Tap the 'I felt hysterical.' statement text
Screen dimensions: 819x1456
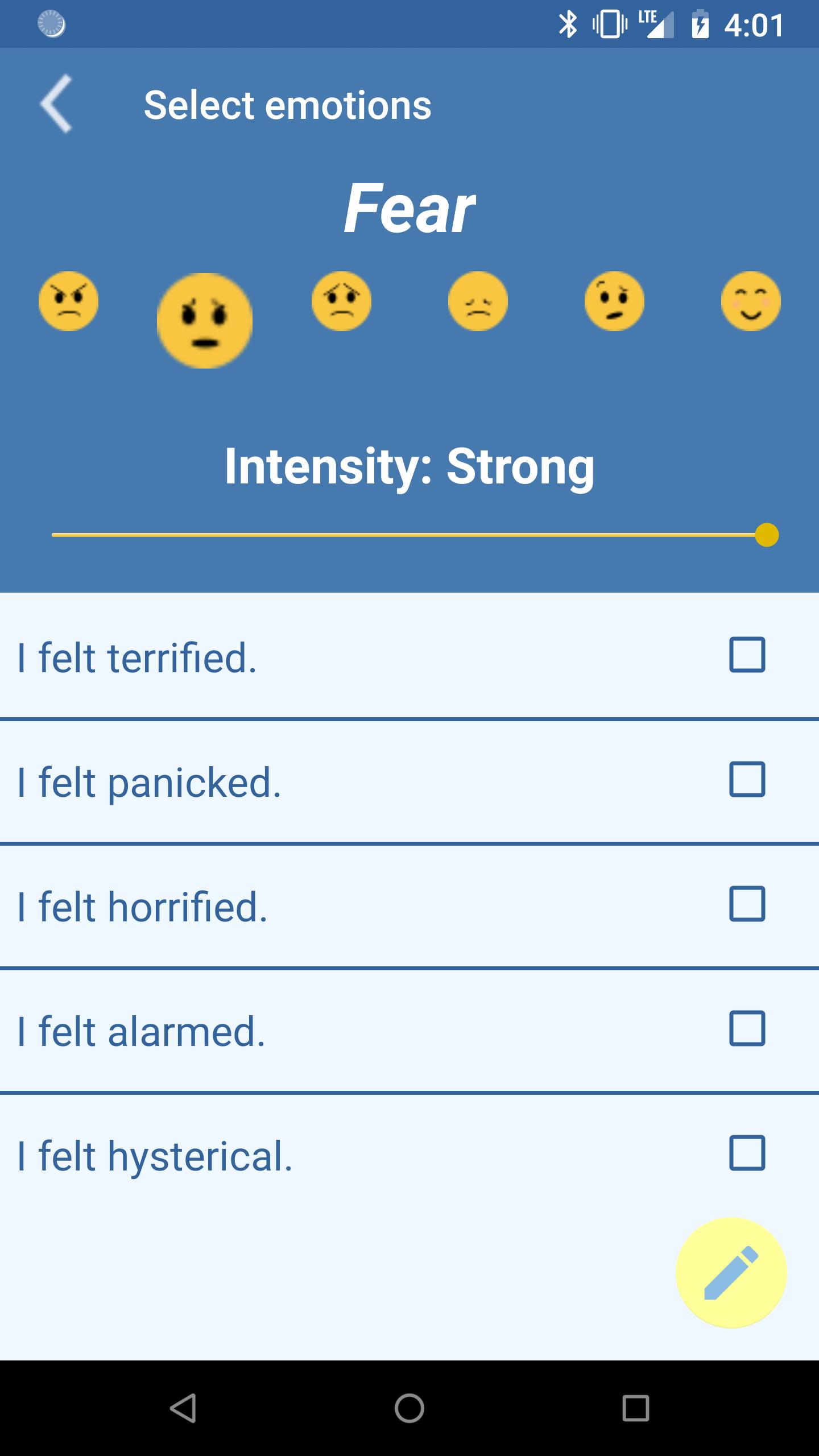click(x=155, y=1156)
